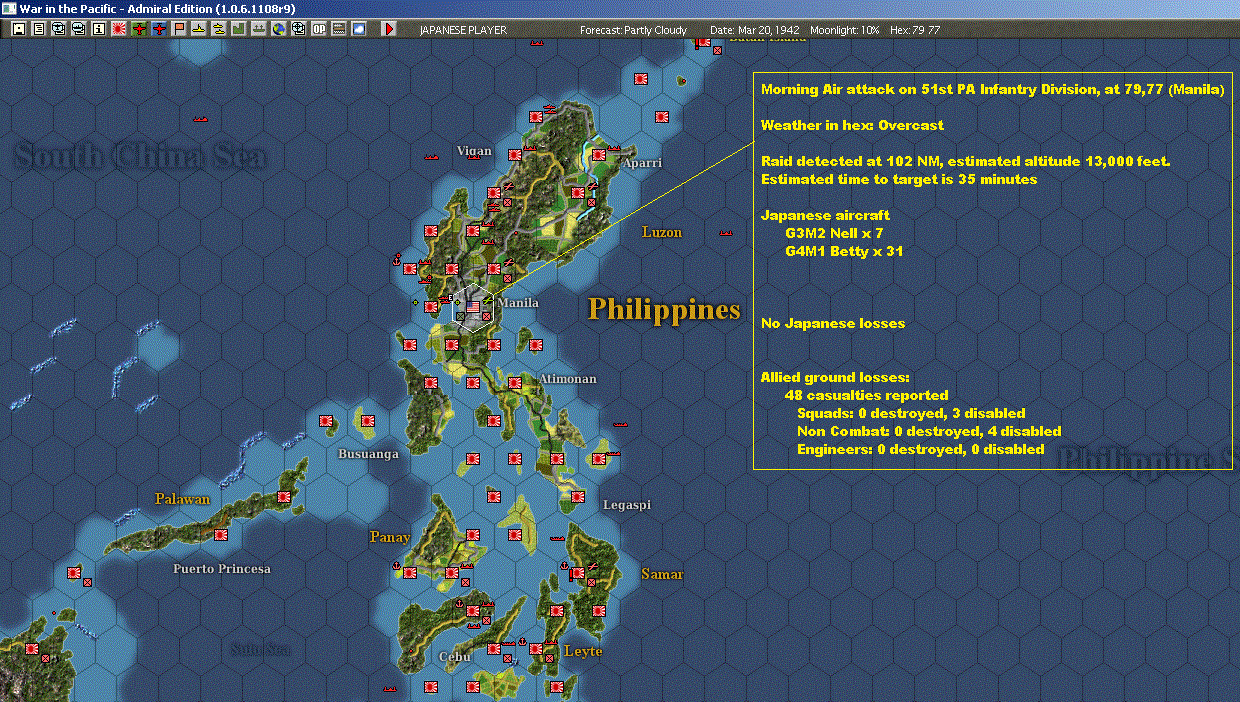
Task: Click the grey ship on green toolbar icon
Action: [x=259, y=29]
